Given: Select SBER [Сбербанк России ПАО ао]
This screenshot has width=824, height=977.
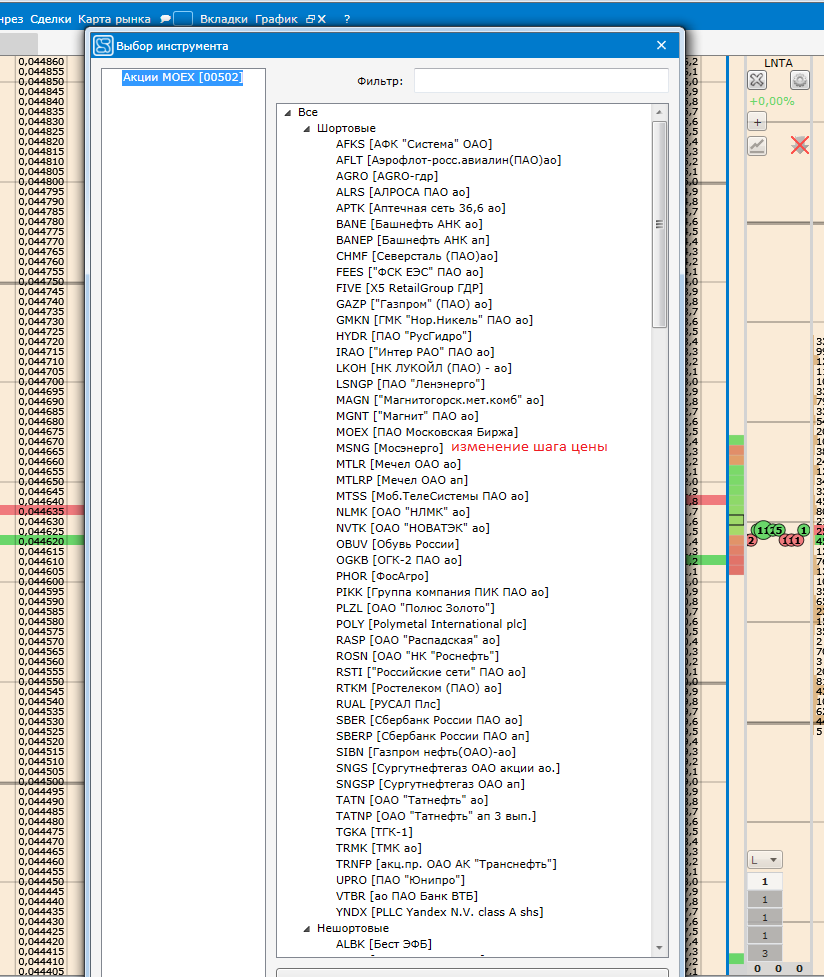Looking at the screenshot, I should 429,720.
